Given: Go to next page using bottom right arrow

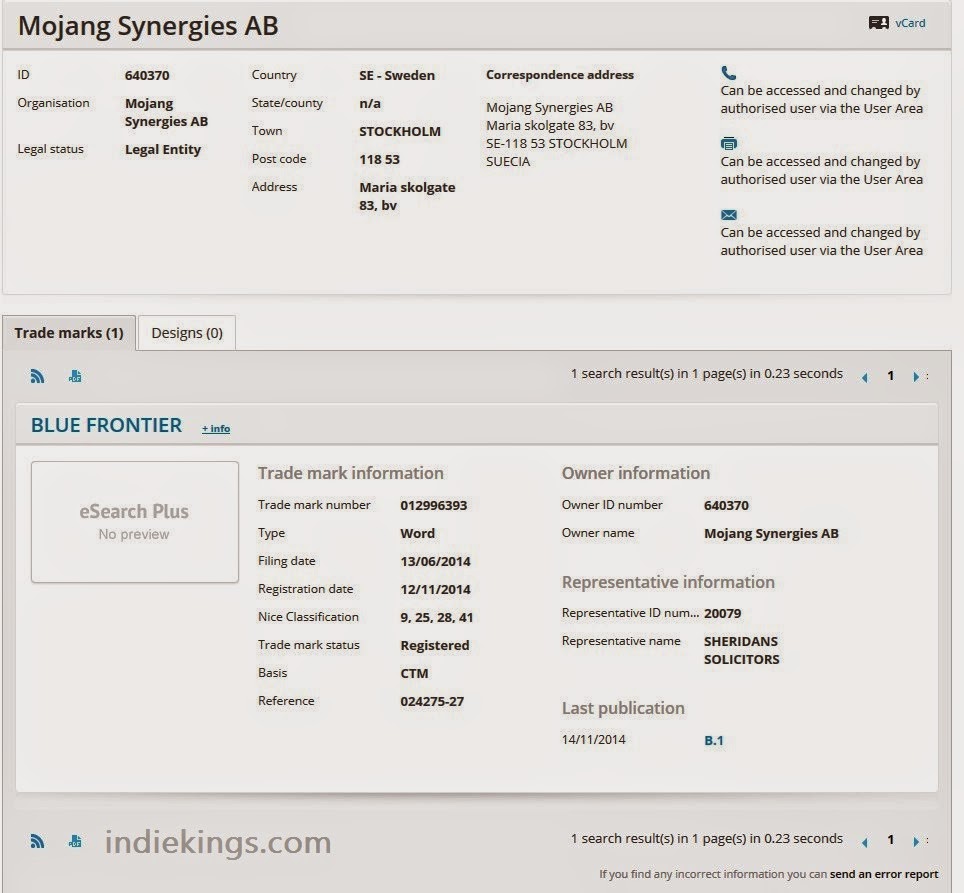Looking at the screenshot, I should coord(916,841).
